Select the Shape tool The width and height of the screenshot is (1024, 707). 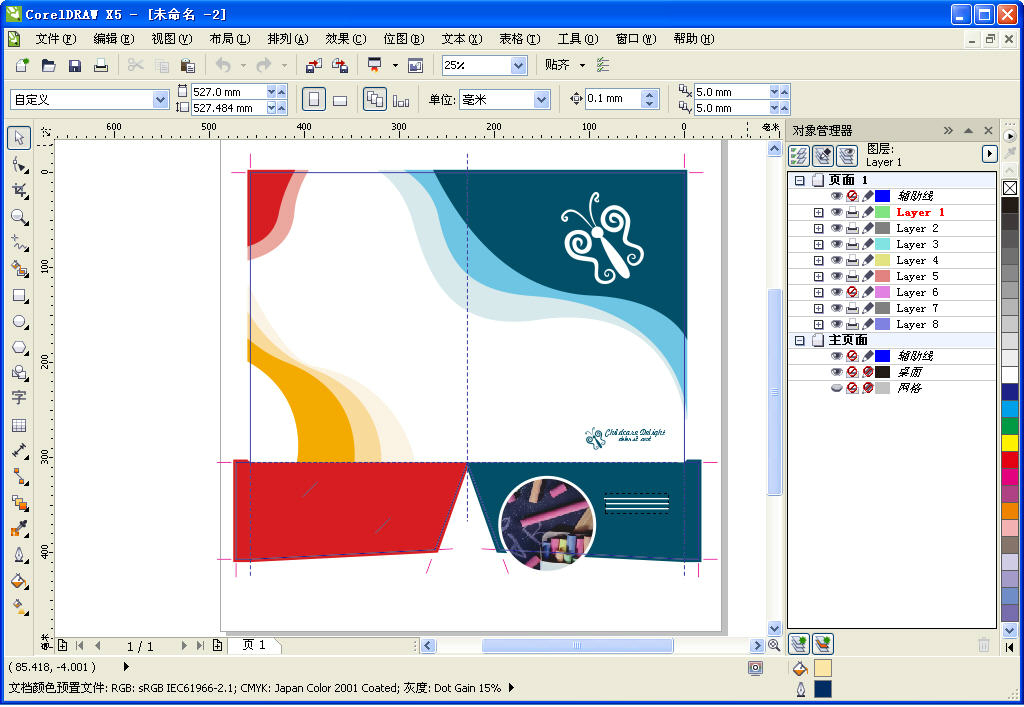(x=18, y=164)
